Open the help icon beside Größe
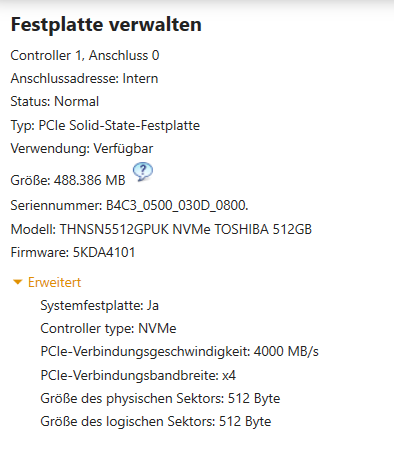The width and height of the screenshot is (394, 464). 143,172
